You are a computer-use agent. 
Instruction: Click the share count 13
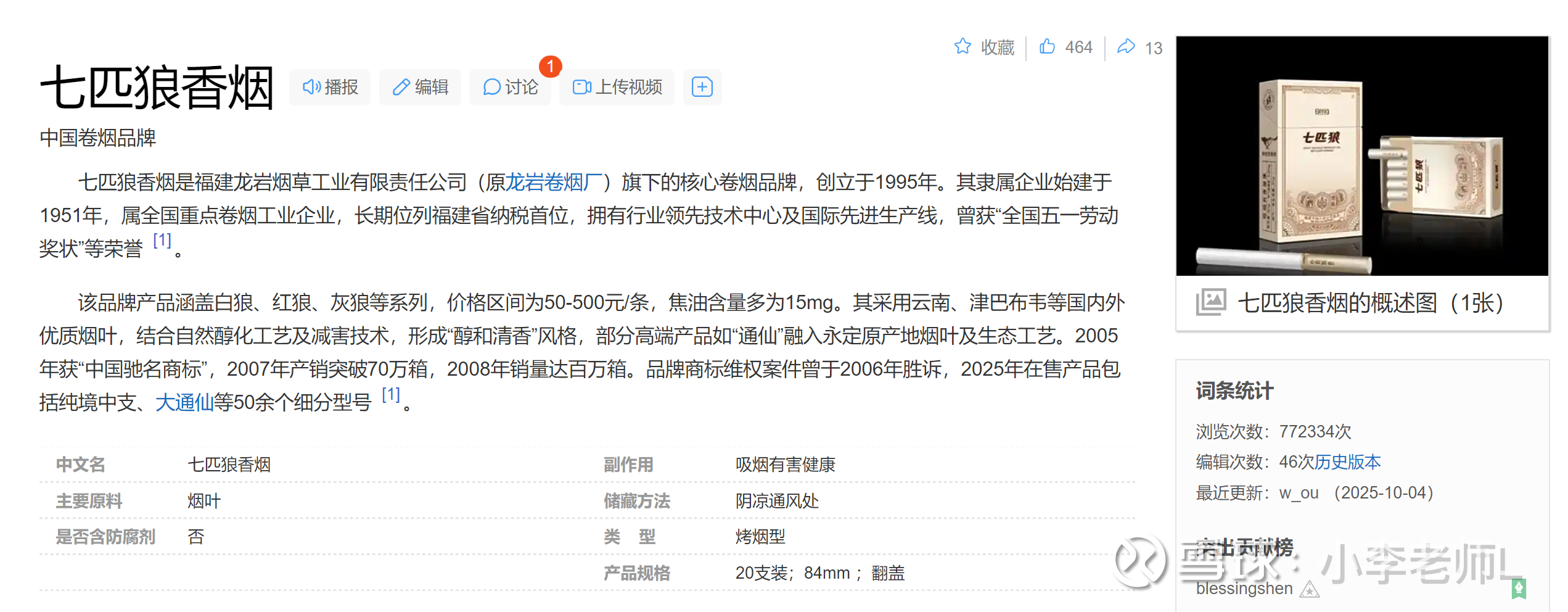(x=1154, y=48)
